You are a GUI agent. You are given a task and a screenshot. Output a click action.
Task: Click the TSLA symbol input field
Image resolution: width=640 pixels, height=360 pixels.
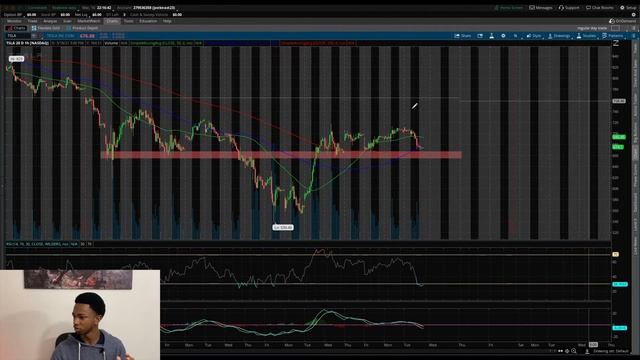(18, 36)
